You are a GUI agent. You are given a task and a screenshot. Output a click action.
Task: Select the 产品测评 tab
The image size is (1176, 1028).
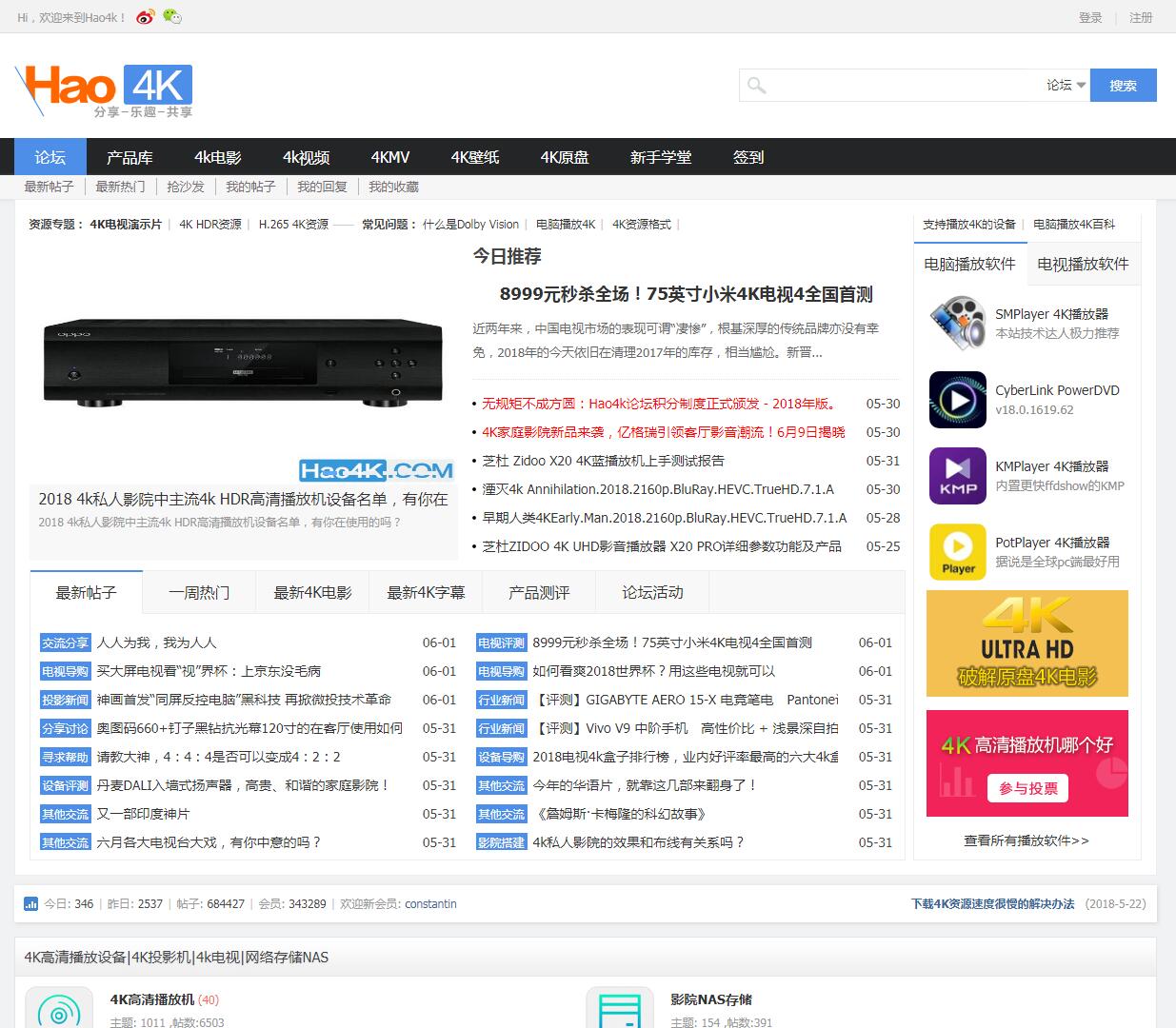(x=539, y=592)
